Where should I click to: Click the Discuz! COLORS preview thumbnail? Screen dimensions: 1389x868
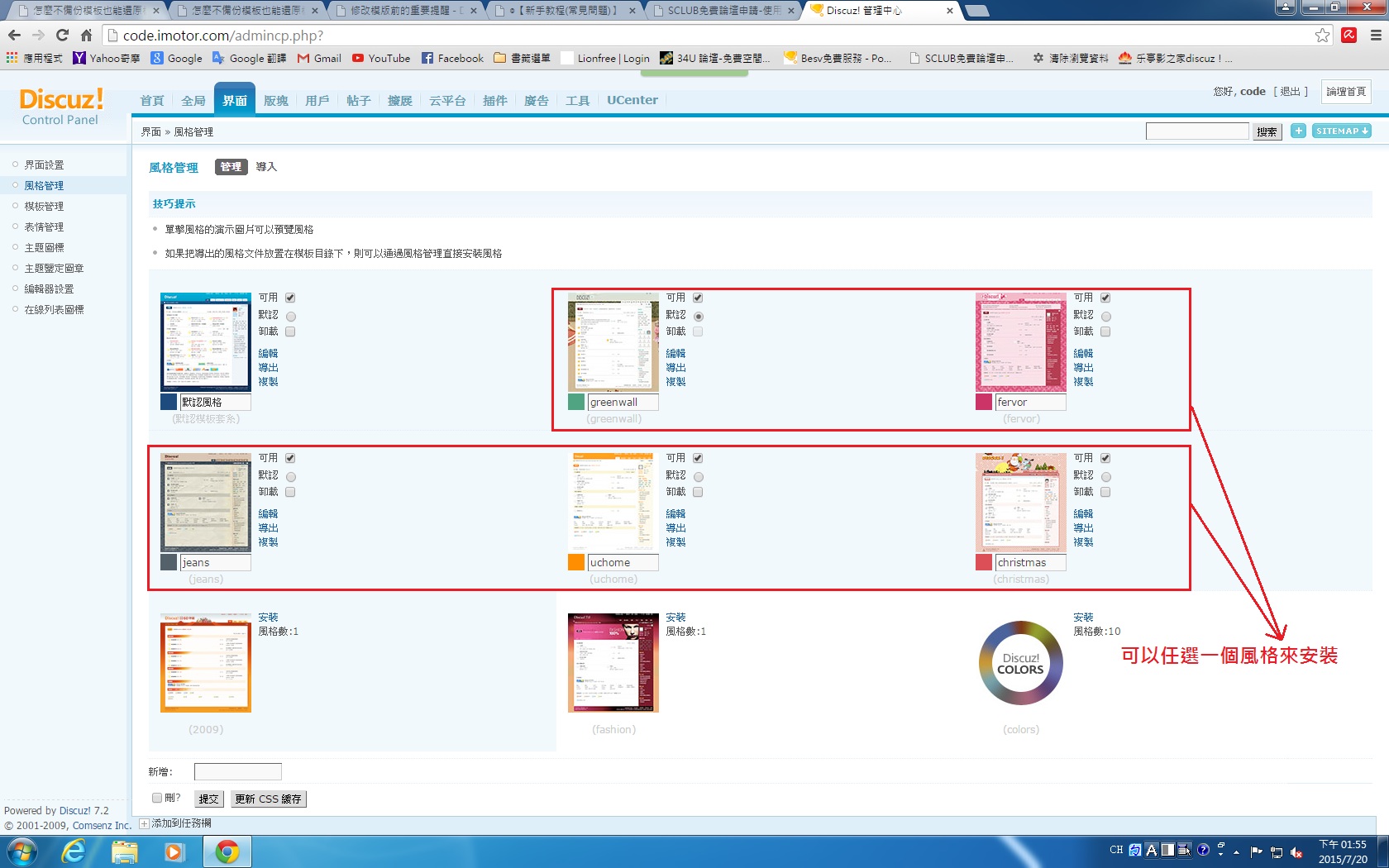(x=1021, y=663)
